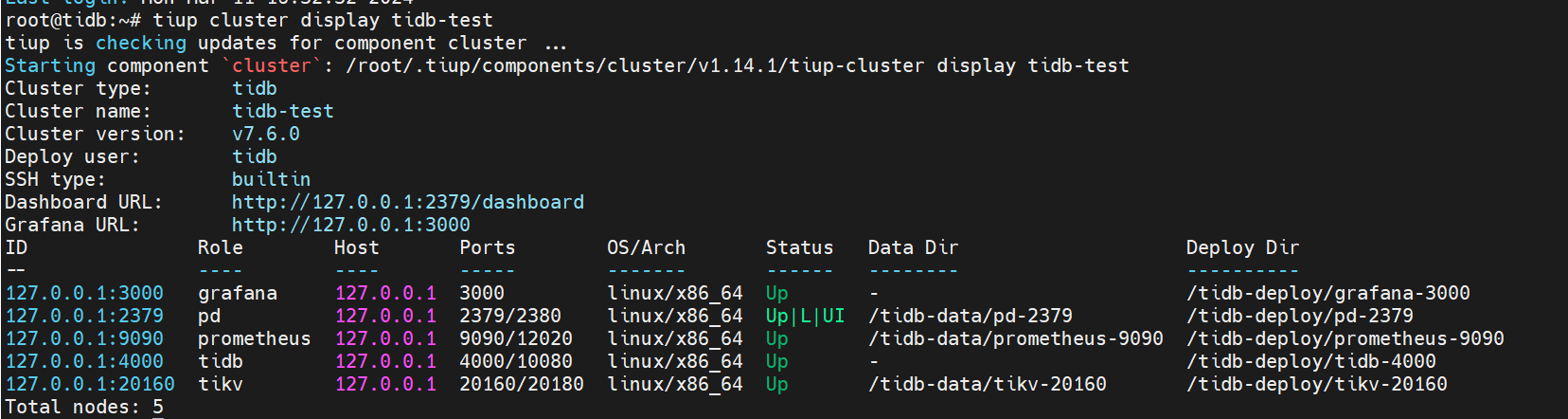The image size is (1568, 419).
Task: Open the Grafana URL link
Action: click(350, 225)
